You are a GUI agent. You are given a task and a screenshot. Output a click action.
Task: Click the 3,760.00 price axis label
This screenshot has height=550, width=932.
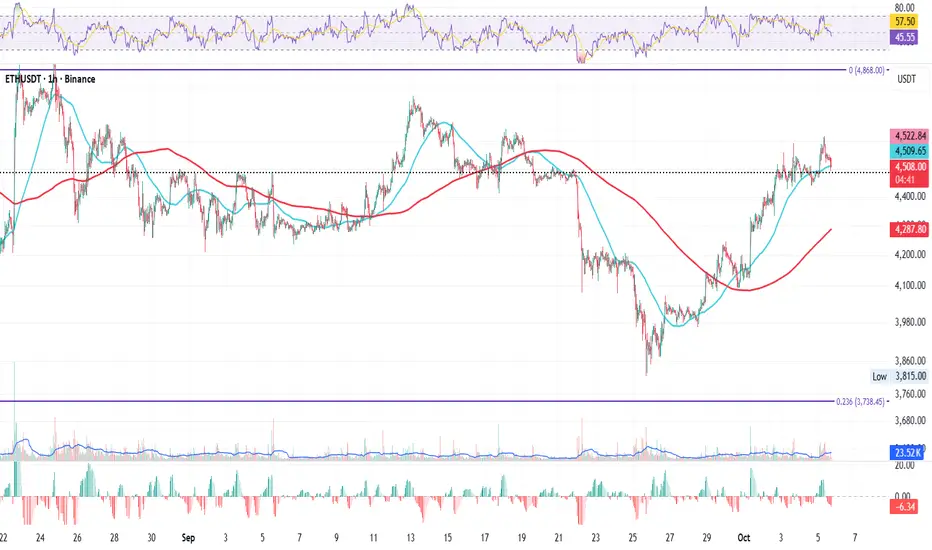tap(910, 394)
